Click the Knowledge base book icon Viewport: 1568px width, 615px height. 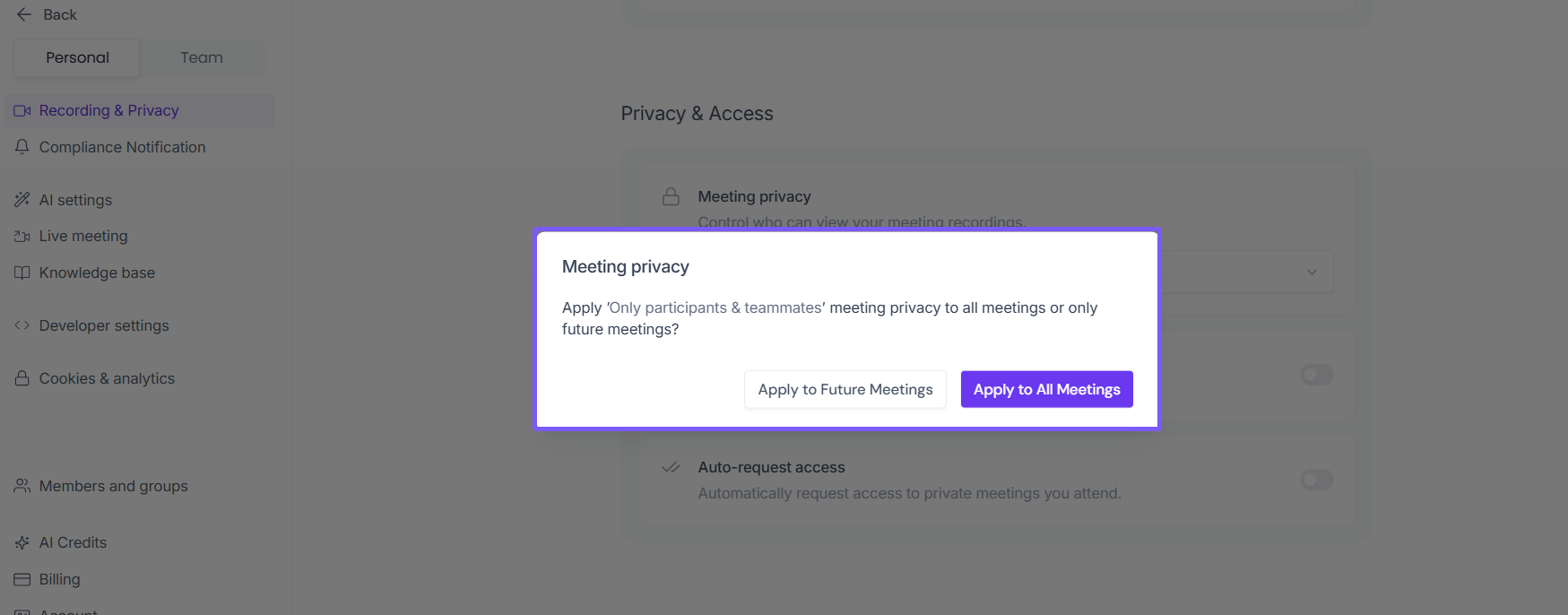tap(22, 273)
